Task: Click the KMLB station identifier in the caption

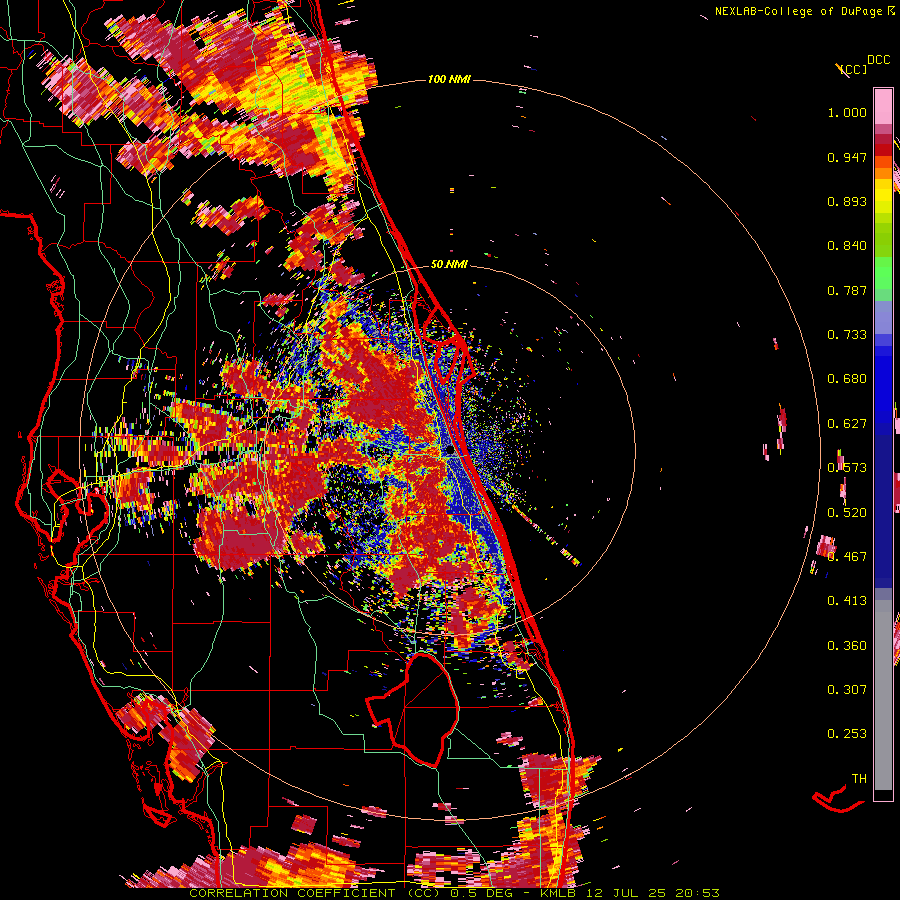Action: click(558, 893)
